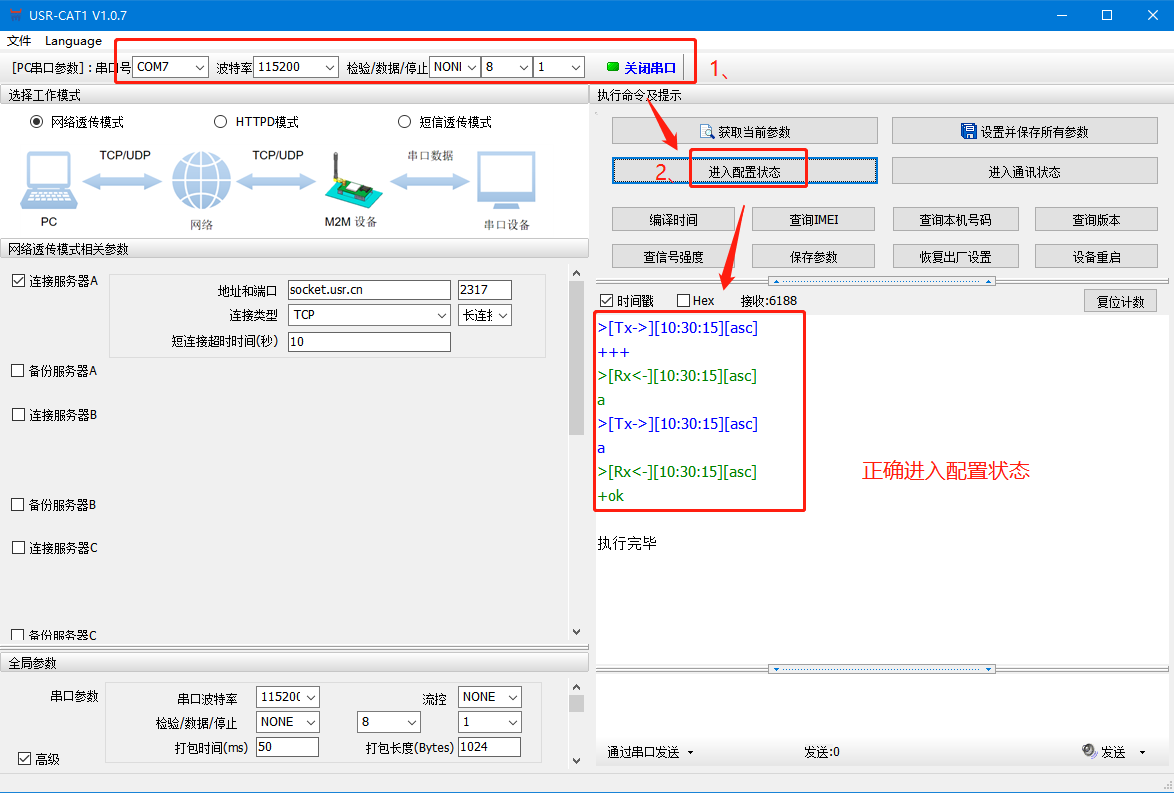Open the Language menu

(73, 41)
